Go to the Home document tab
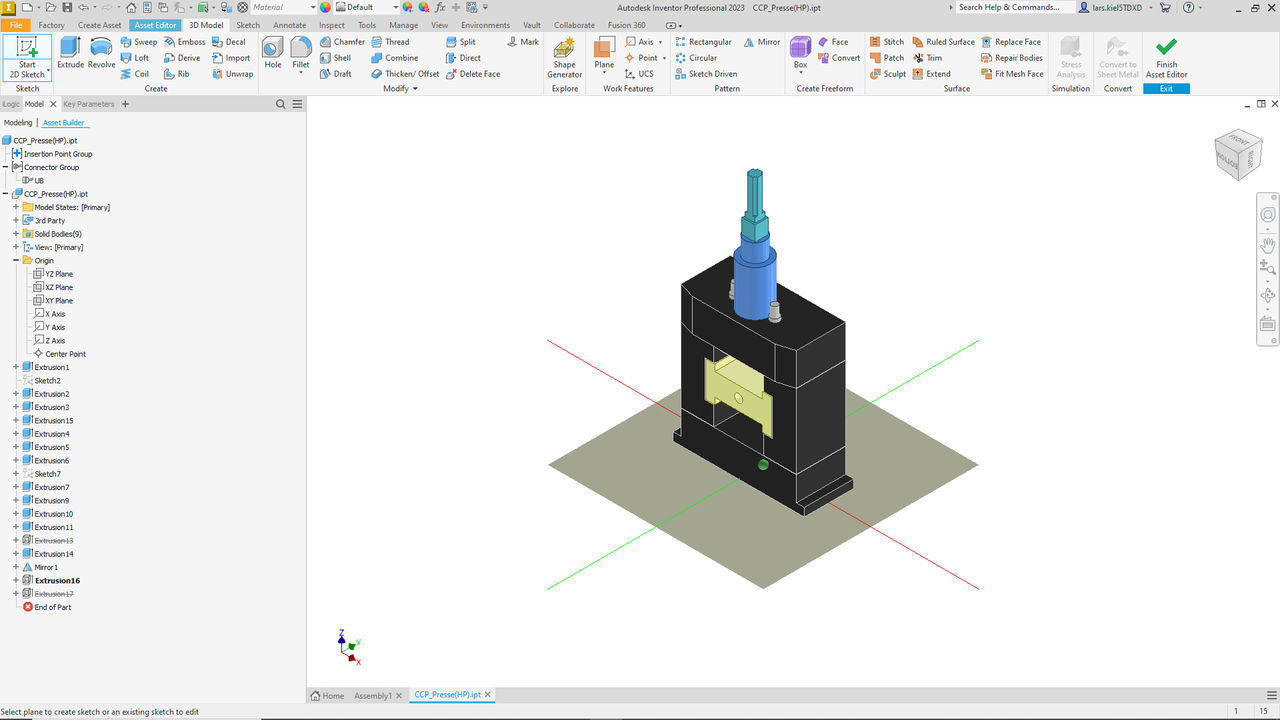Screen dimensions: 1280x720 click(328, 695)
